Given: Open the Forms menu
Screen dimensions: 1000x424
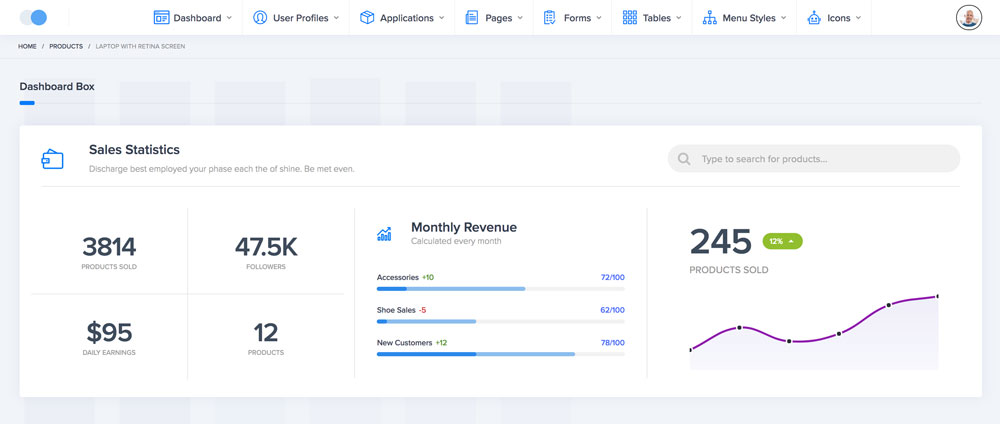Looking at the screenshot, I should click(x=577, y=18).
